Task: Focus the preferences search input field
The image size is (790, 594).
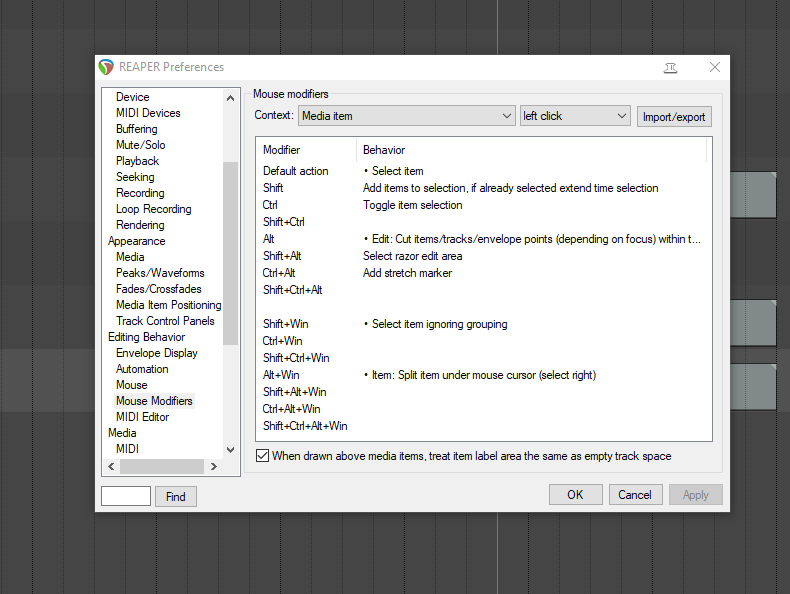Action: pos(126,496)
